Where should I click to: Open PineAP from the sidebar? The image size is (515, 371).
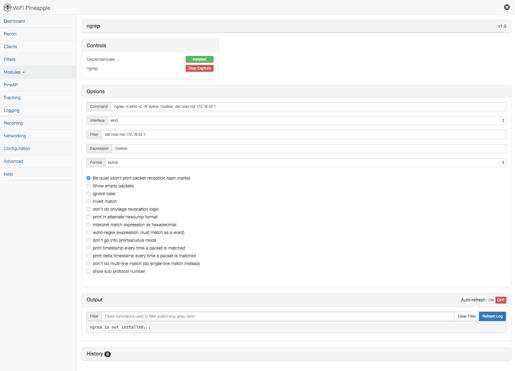coord(11,85)
